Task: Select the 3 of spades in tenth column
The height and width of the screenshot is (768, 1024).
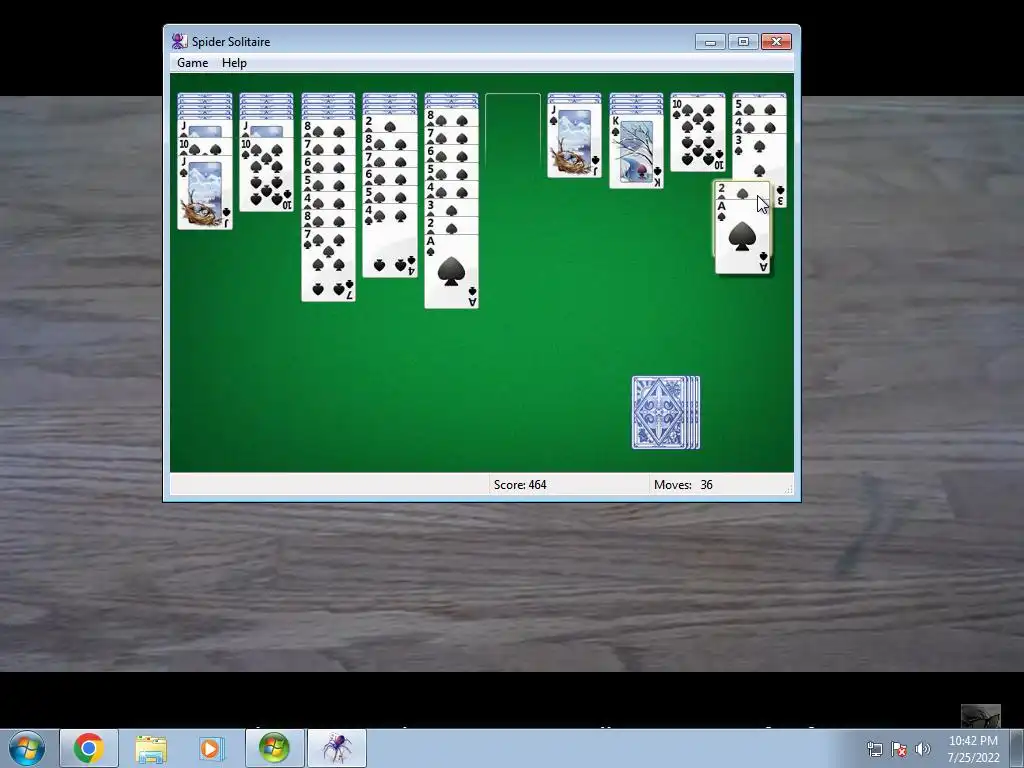Action: (x=760, y=157)
